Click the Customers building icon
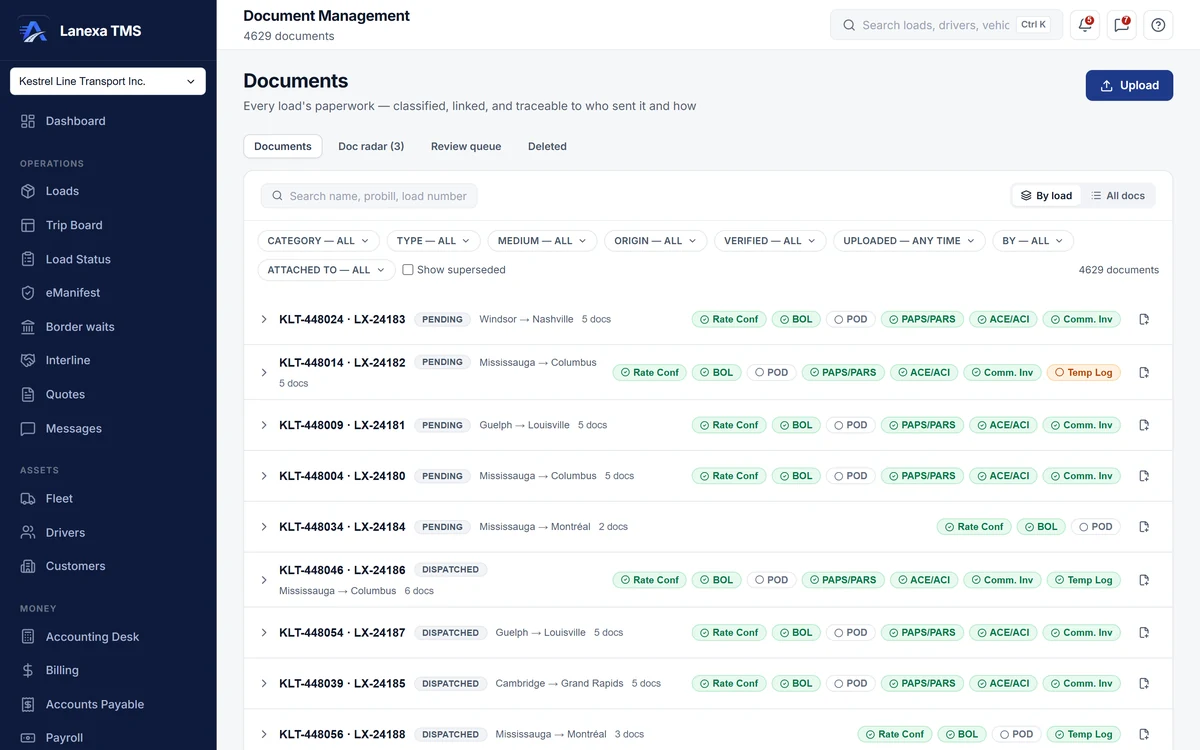The width and height of the screenshot is (1200, 750). [x=28, y=566]
